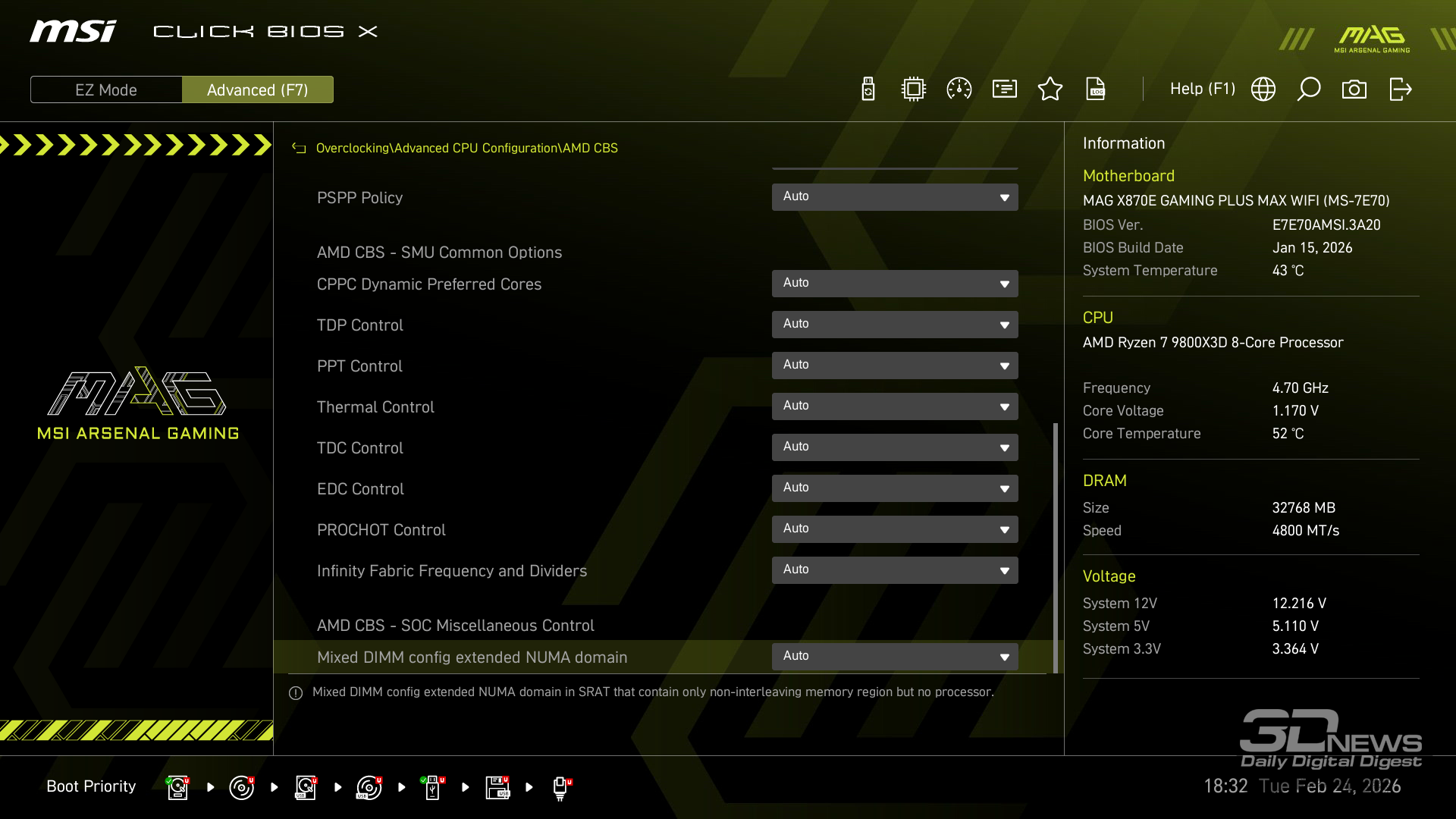Expand the TDP Control dropdown
1456x819 pixels.
pos(895,325)
